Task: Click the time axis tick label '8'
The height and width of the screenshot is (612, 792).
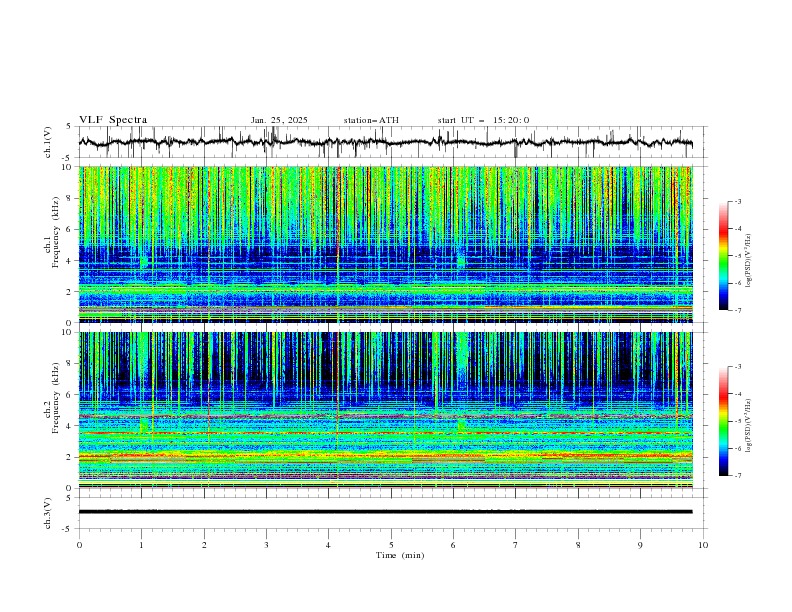Action: coord(578,545)
